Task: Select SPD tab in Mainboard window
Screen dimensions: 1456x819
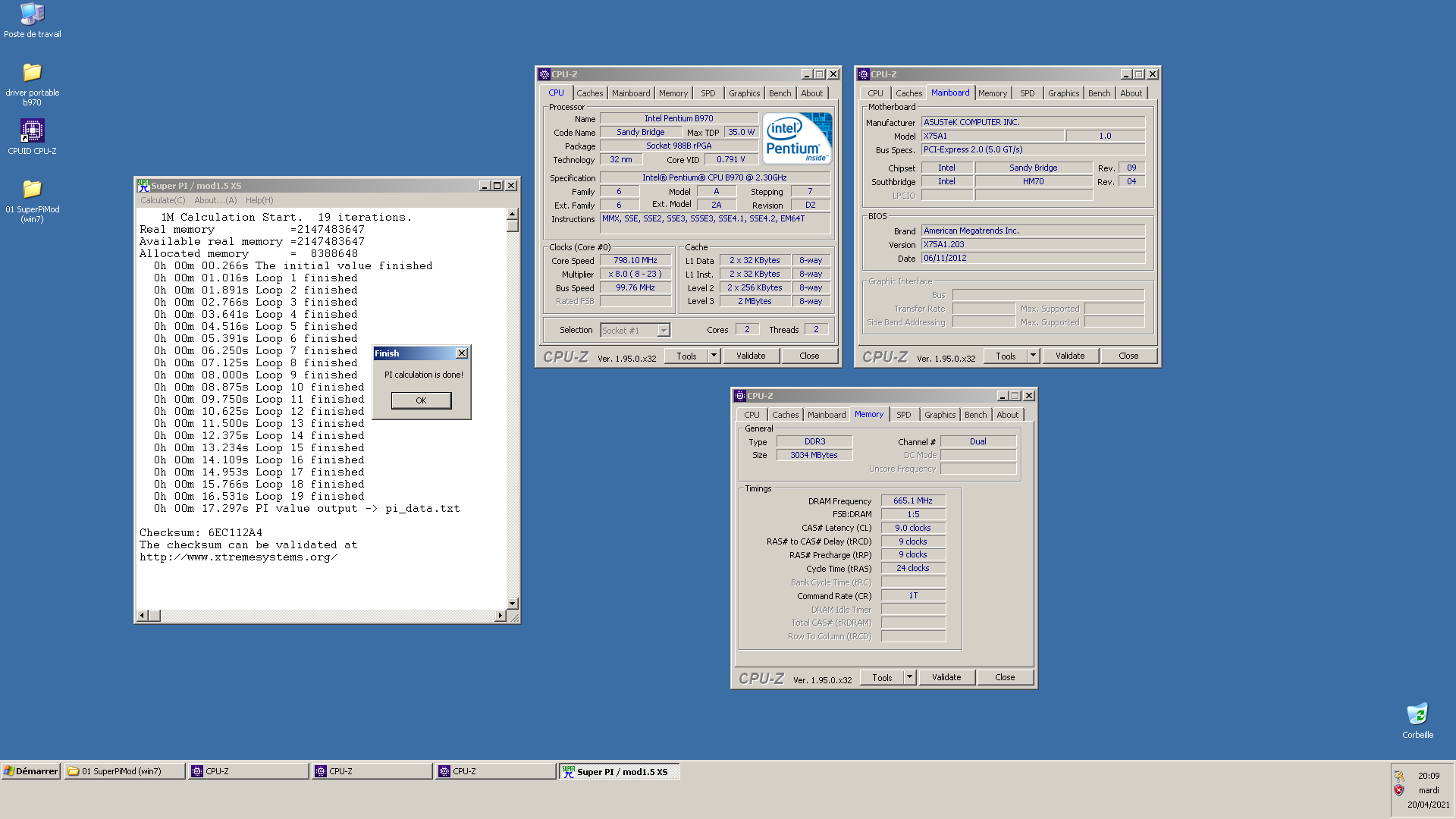Action: [1027, 93]
